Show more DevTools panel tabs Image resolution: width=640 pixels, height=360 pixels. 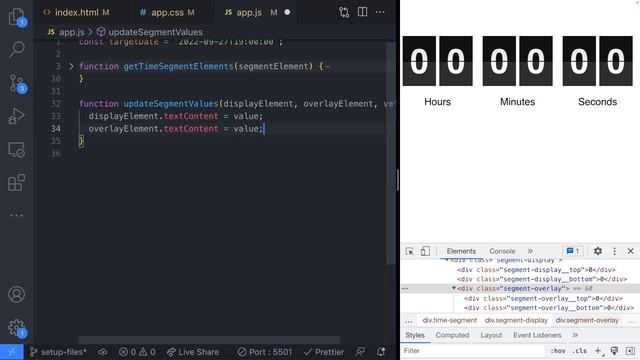[x=530, y=251]
